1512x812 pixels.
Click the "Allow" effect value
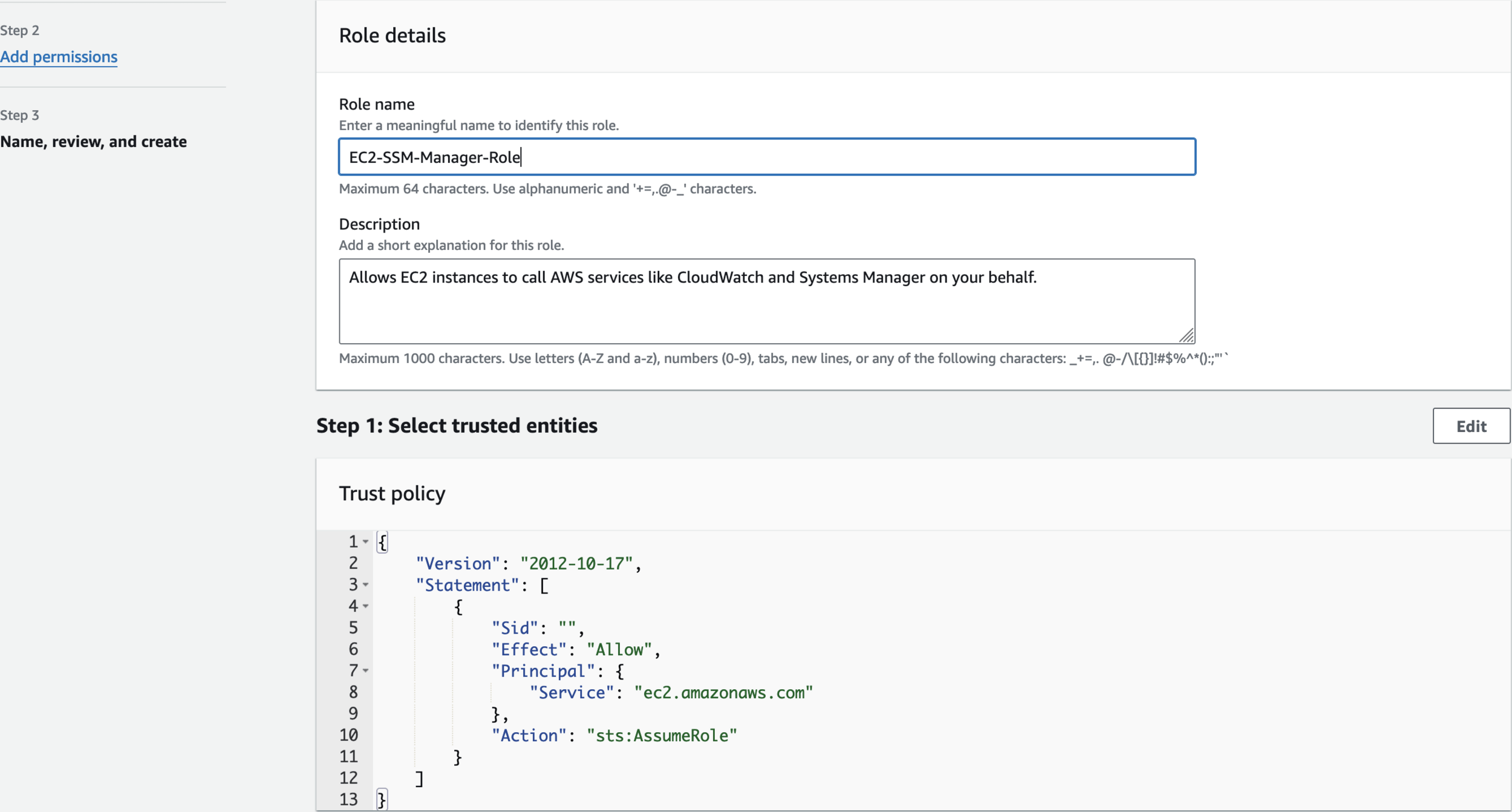click(619, 650)
